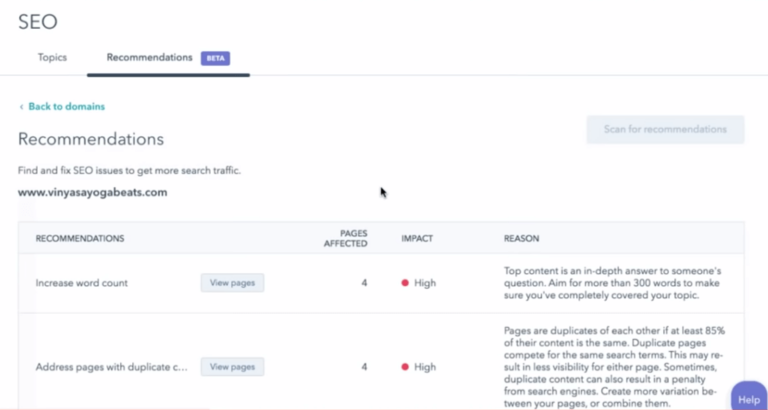
Task: Click the Pages Affected column header
Action: (x=347, y=239)
